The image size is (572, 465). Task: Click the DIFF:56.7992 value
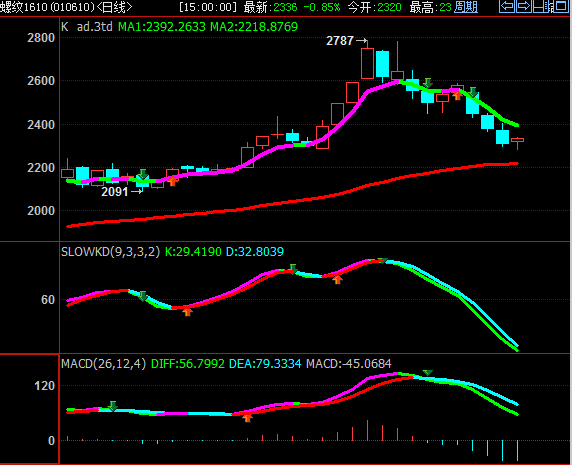coord(188,364)
